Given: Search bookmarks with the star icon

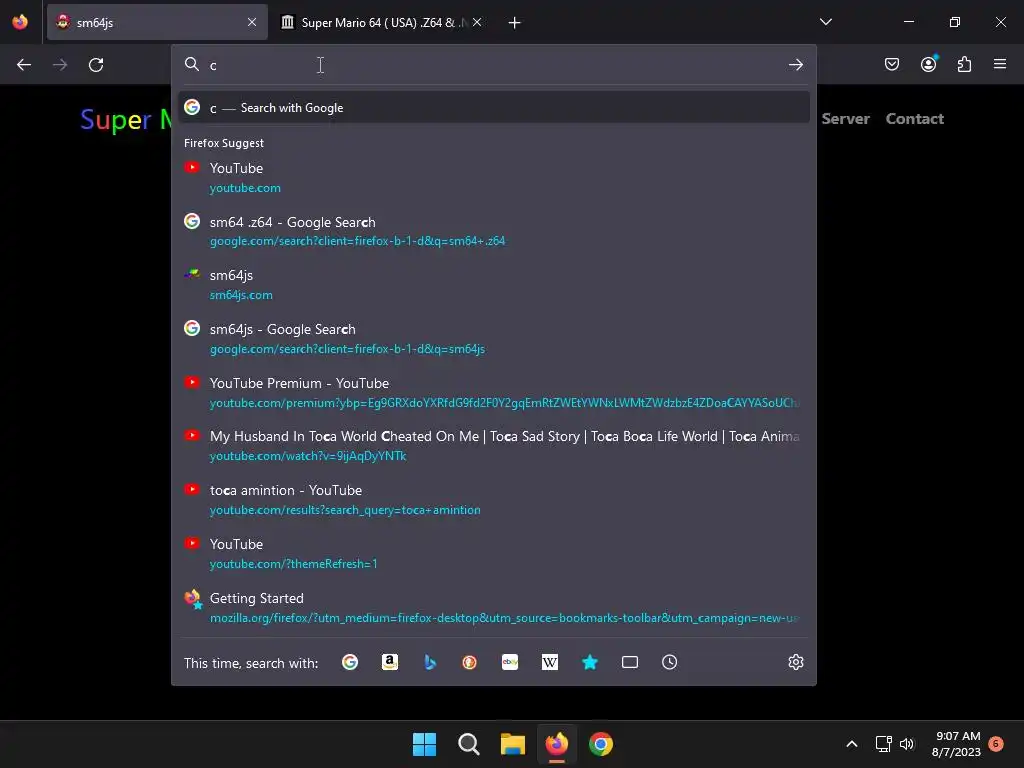Looking at the screenshot, I should tap(590, 662).
